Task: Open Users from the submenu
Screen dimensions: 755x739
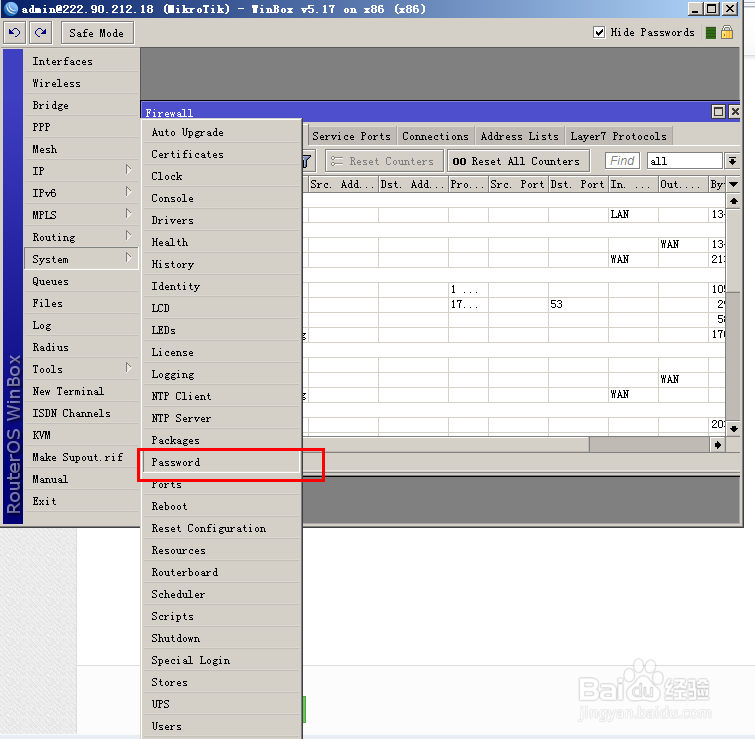Action: pyautogui.click(x=221, y=726)
